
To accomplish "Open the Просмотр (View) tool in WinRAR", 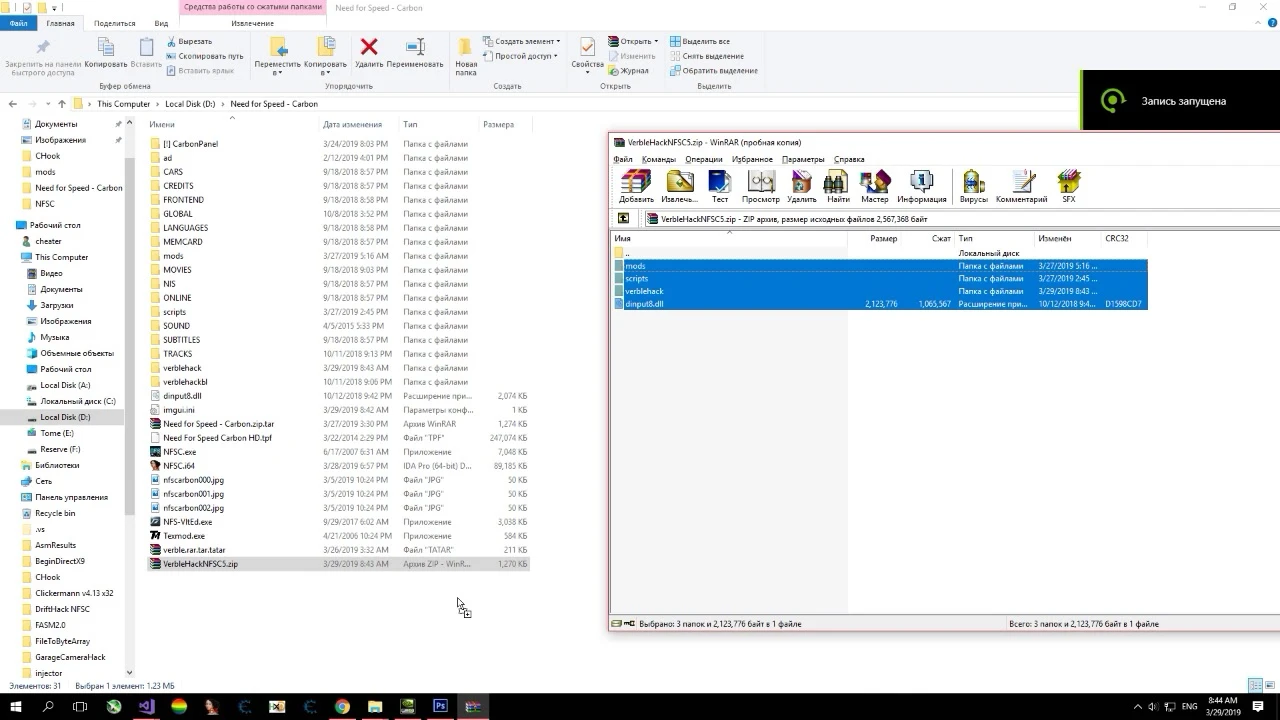I will click(761, 186).
